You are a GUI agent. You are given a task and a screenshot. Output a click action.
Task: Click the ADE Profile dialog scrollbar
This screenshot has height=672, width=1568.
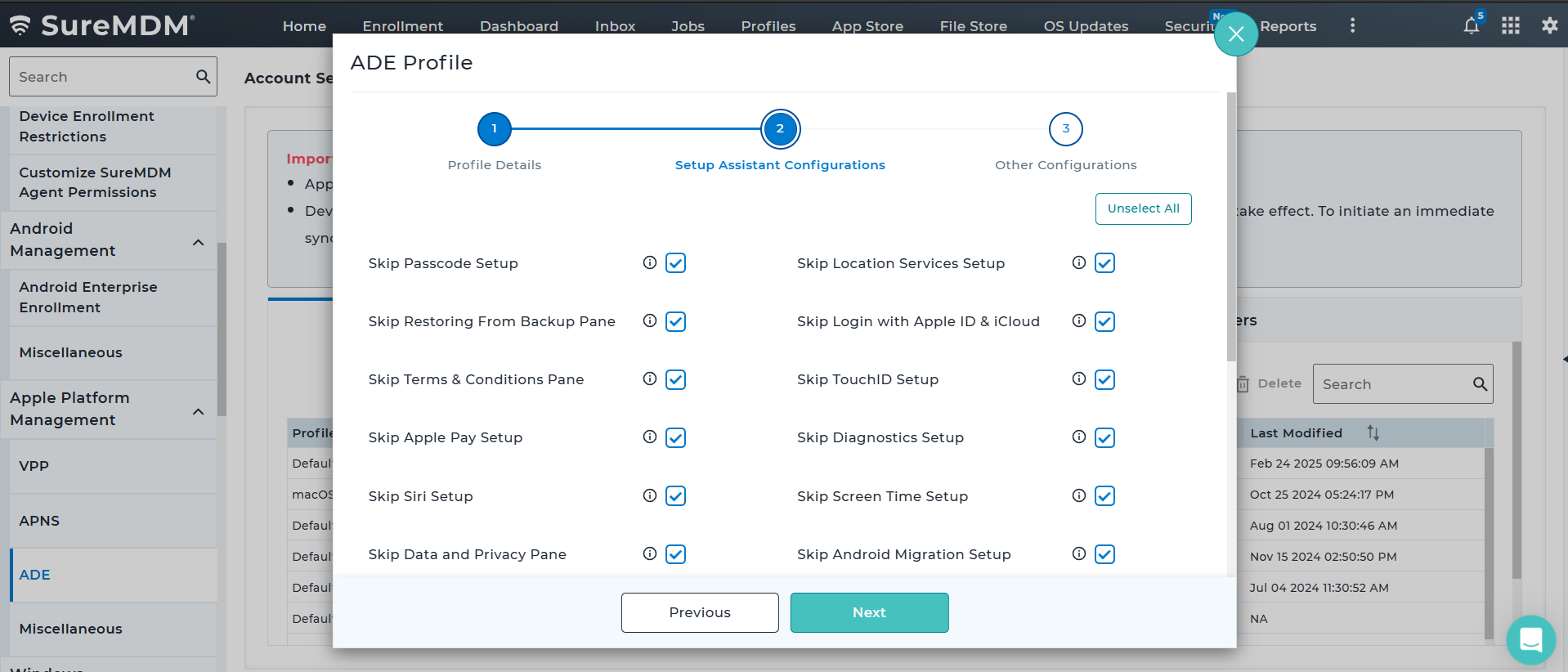(1231, 229)
